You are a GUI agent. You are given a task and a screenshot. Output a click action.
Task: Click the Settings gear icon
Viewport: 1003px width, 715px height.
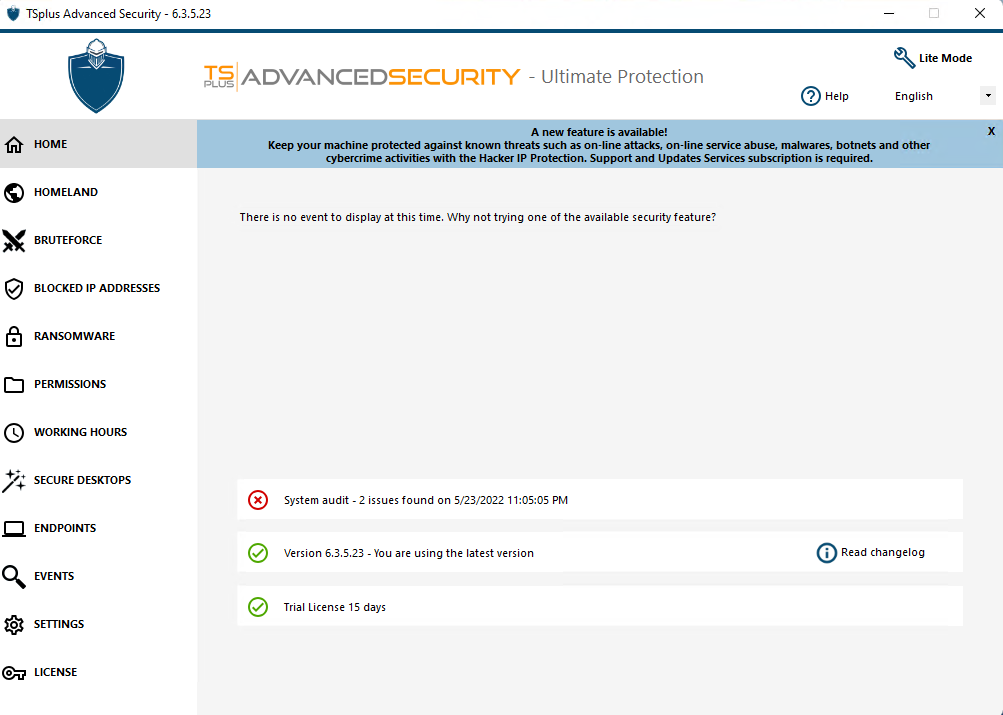[13, 624]
